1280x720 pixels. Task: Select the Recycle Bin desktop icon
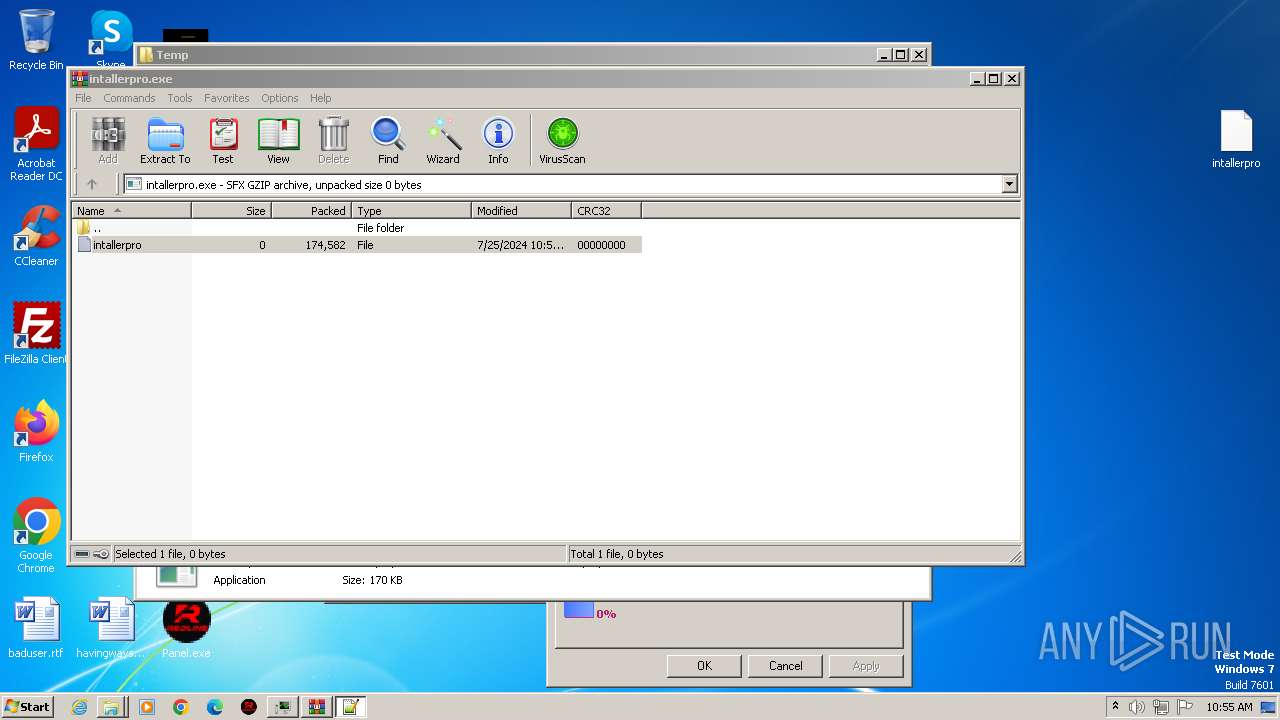point(36,40)
